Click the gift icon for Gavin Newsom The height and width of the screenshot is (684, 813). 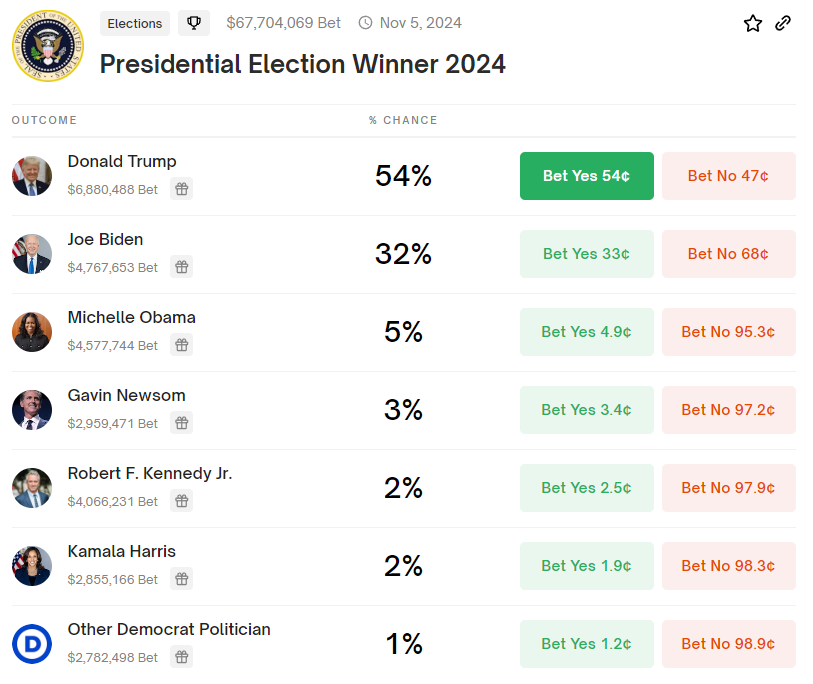[181, 423]
